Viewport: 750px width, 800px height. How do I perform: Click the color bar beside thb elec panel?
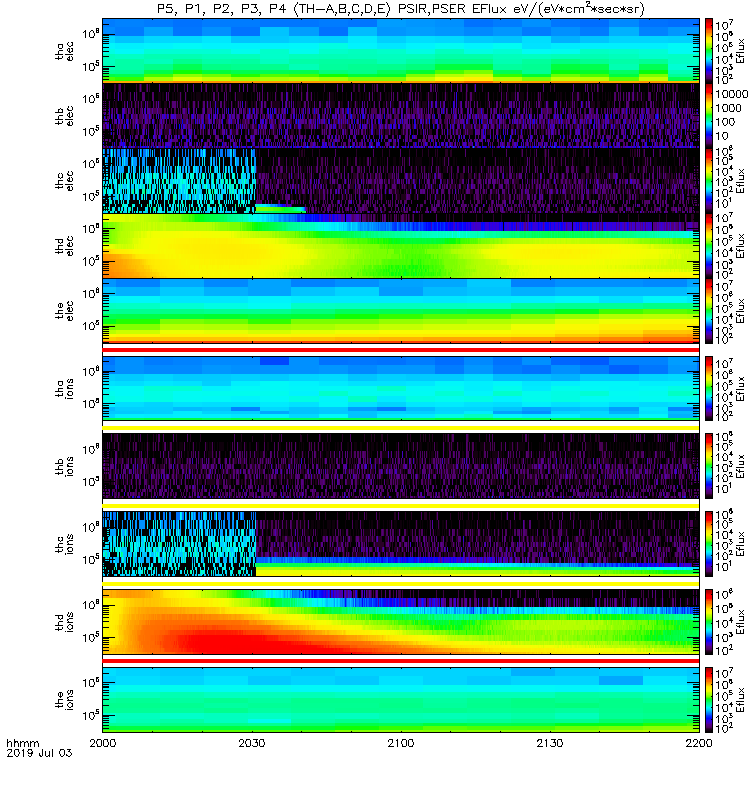[709, 116]
